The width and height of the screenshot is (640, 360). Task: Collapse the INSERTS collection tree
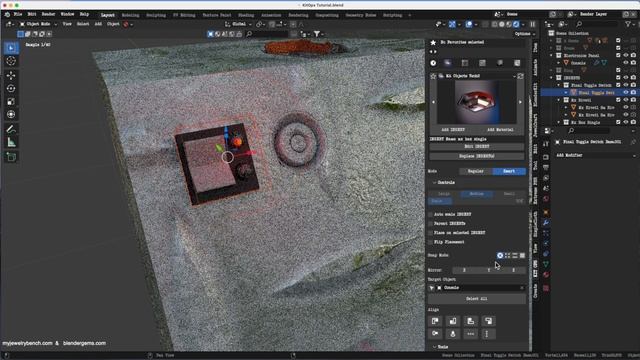[x=551, y=78]
